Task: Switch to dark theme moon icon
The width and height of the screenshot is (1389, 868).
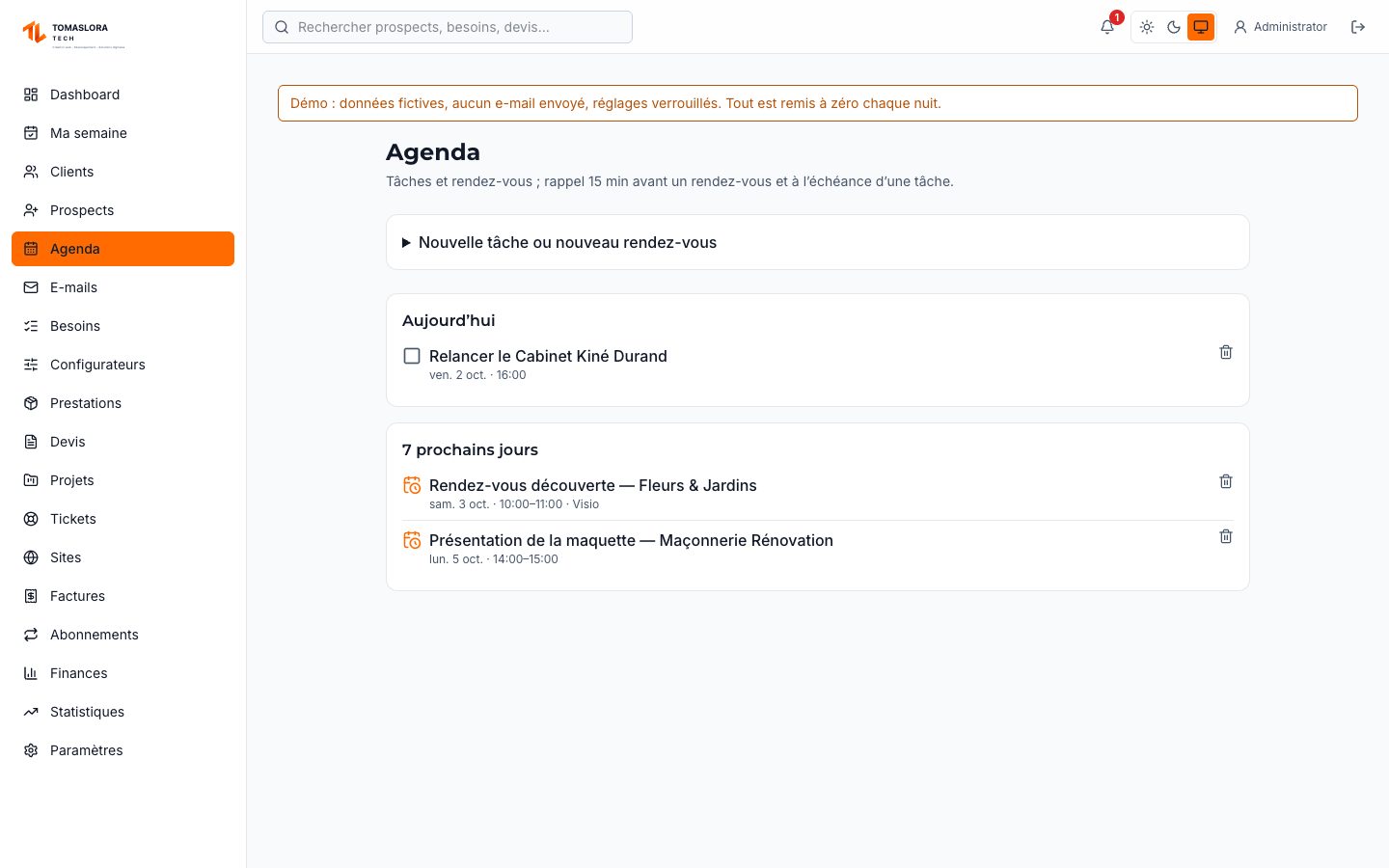Action: pos(1174,27)
